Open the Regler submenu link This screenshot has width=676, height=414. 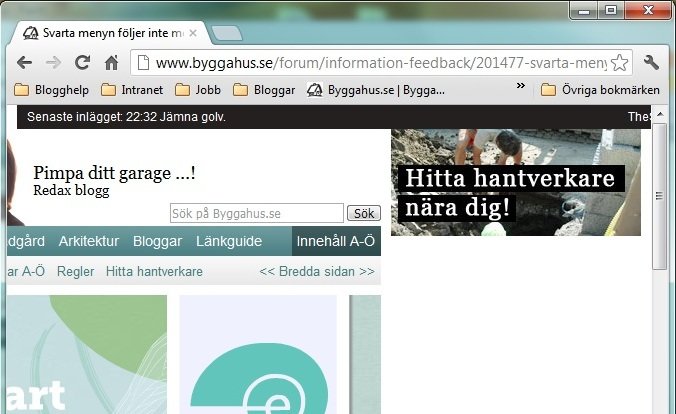coord(75,272)
